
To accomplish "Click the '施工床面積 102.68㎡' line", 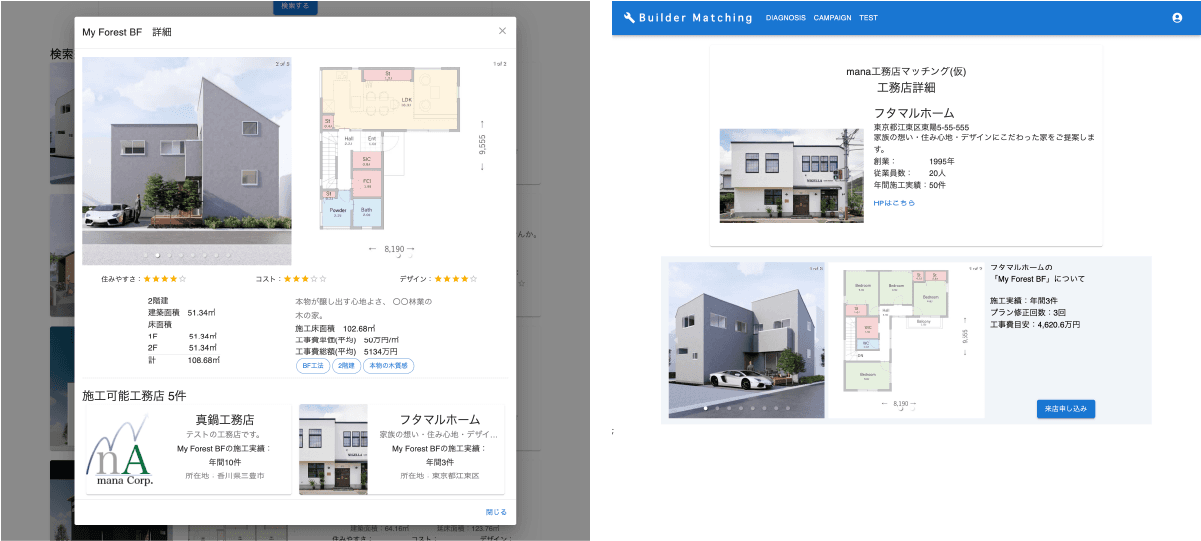I will tap(335, 328).
